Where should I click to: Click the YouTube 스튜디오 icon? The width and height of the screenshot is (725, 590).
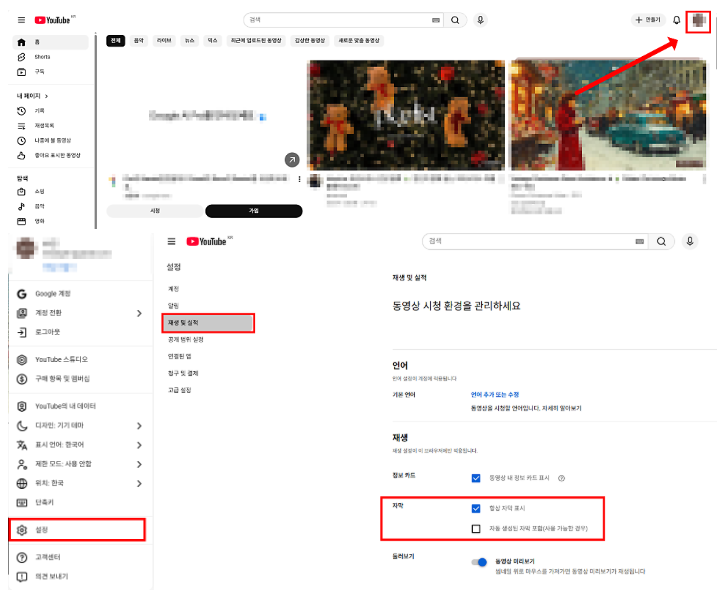pyautogui.click(x=22, y=359)
